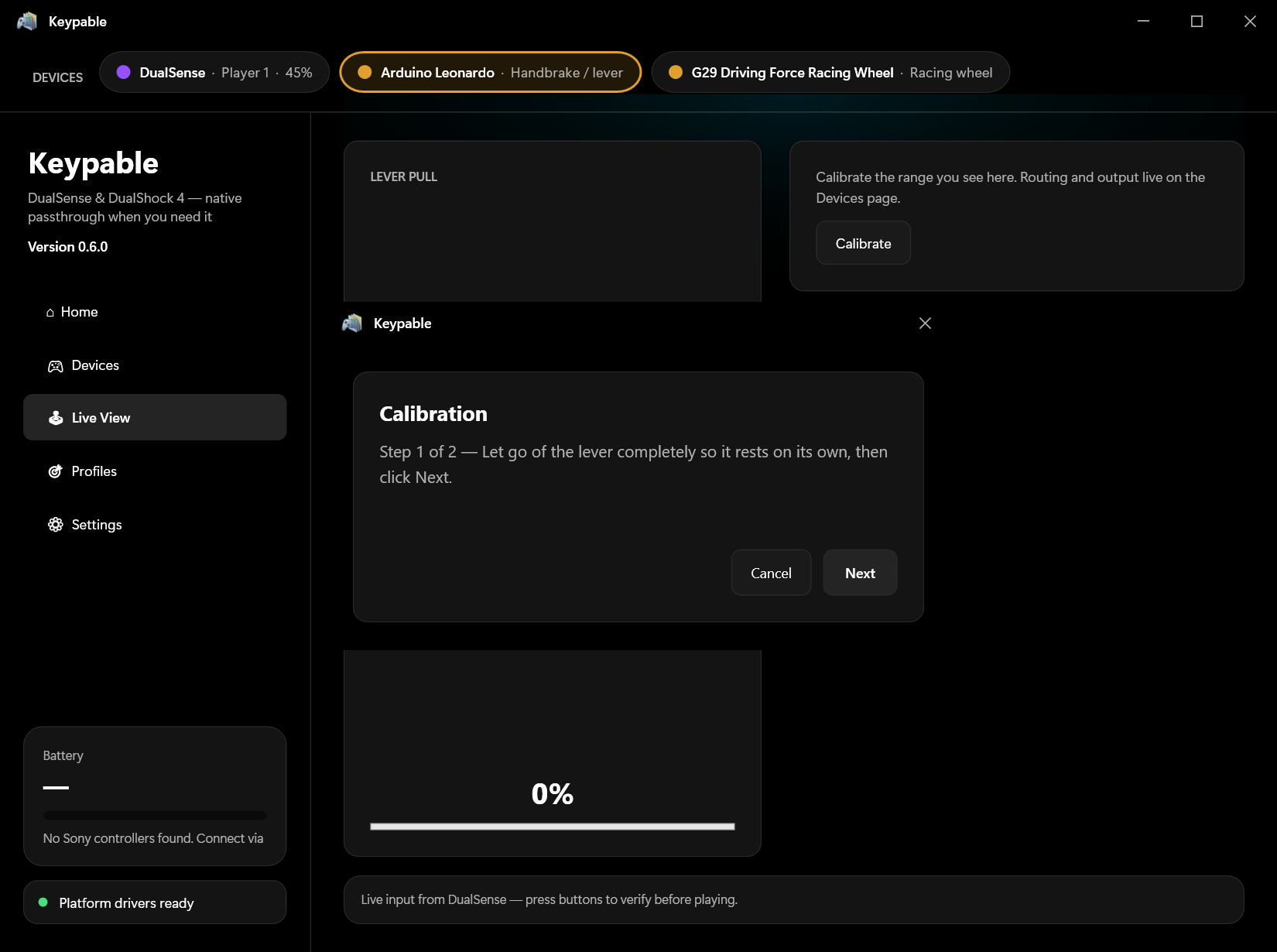Close the Keypable calibration dialog
The height and width of the screenshot is (952, 1277).
pos(925,323)
